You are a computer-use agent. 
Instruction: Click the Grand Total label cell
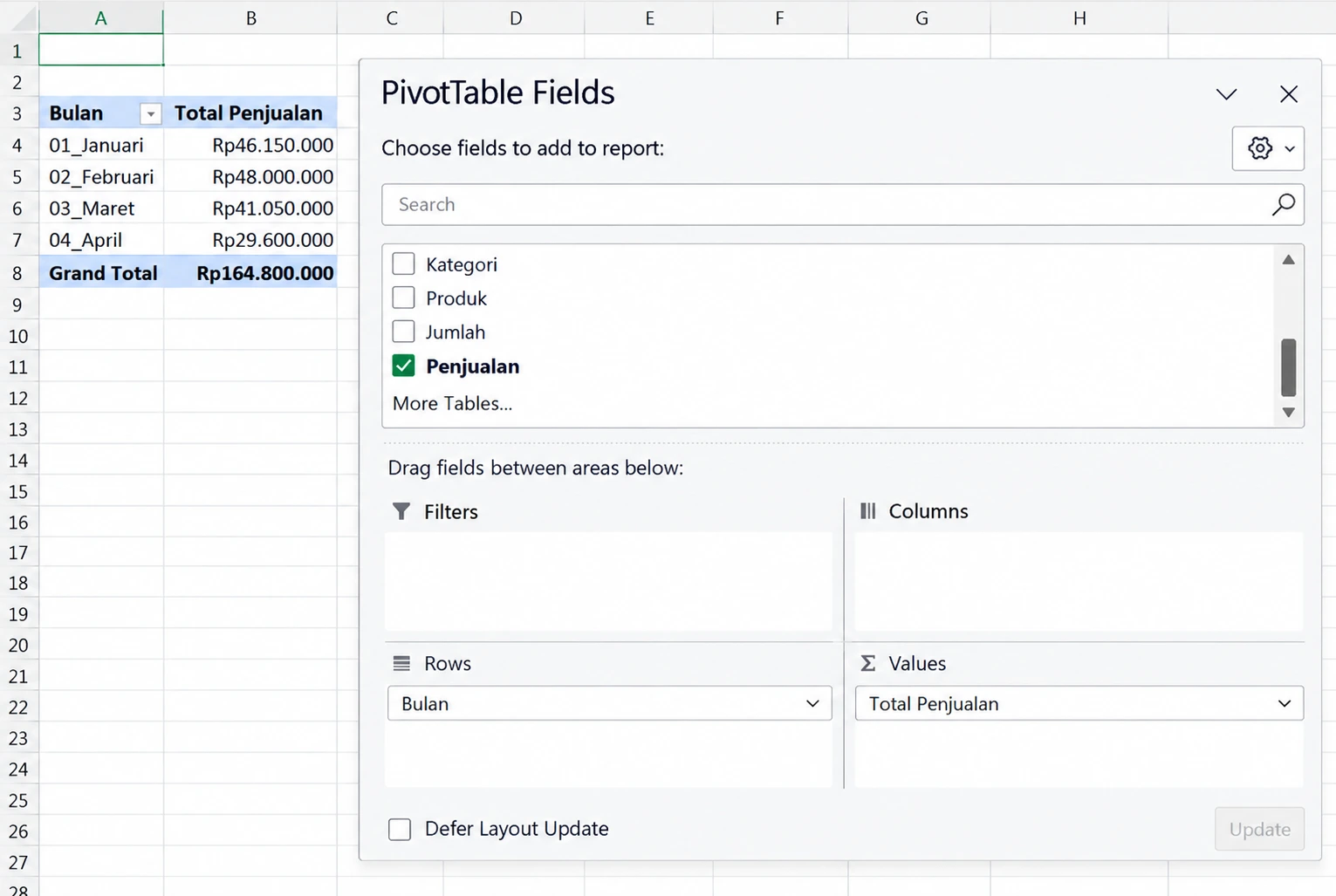[x=101, y=272]
